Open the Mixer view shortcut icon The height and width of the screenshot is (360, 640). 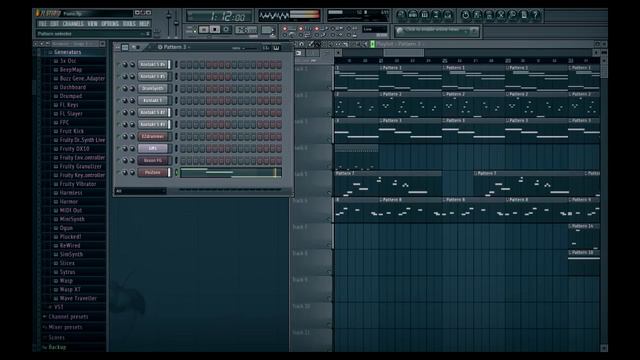tap(448, 16)
